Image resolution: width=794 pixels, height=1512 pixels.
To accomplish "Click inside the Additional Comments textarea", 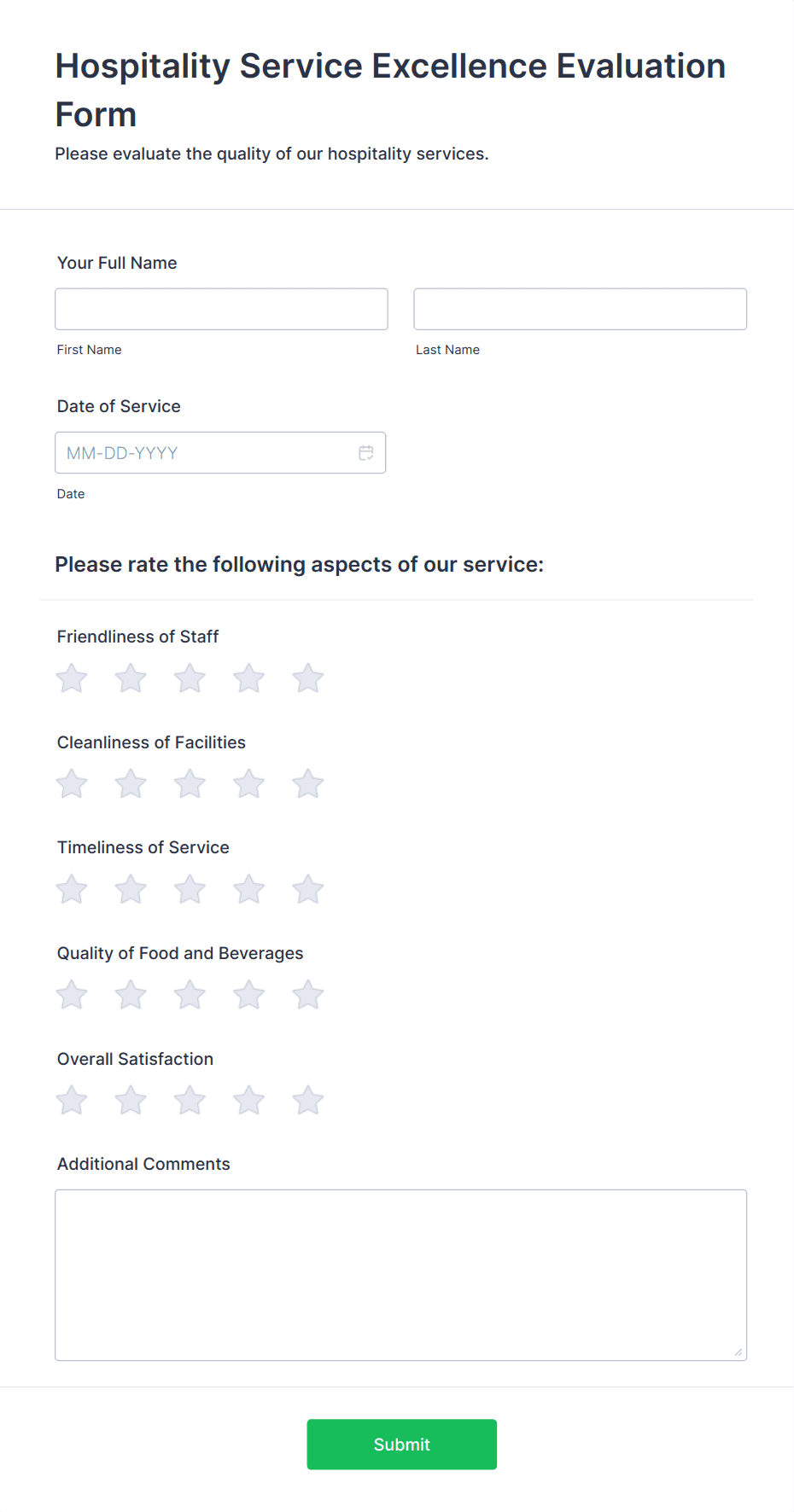I will tap(400, 1275).
